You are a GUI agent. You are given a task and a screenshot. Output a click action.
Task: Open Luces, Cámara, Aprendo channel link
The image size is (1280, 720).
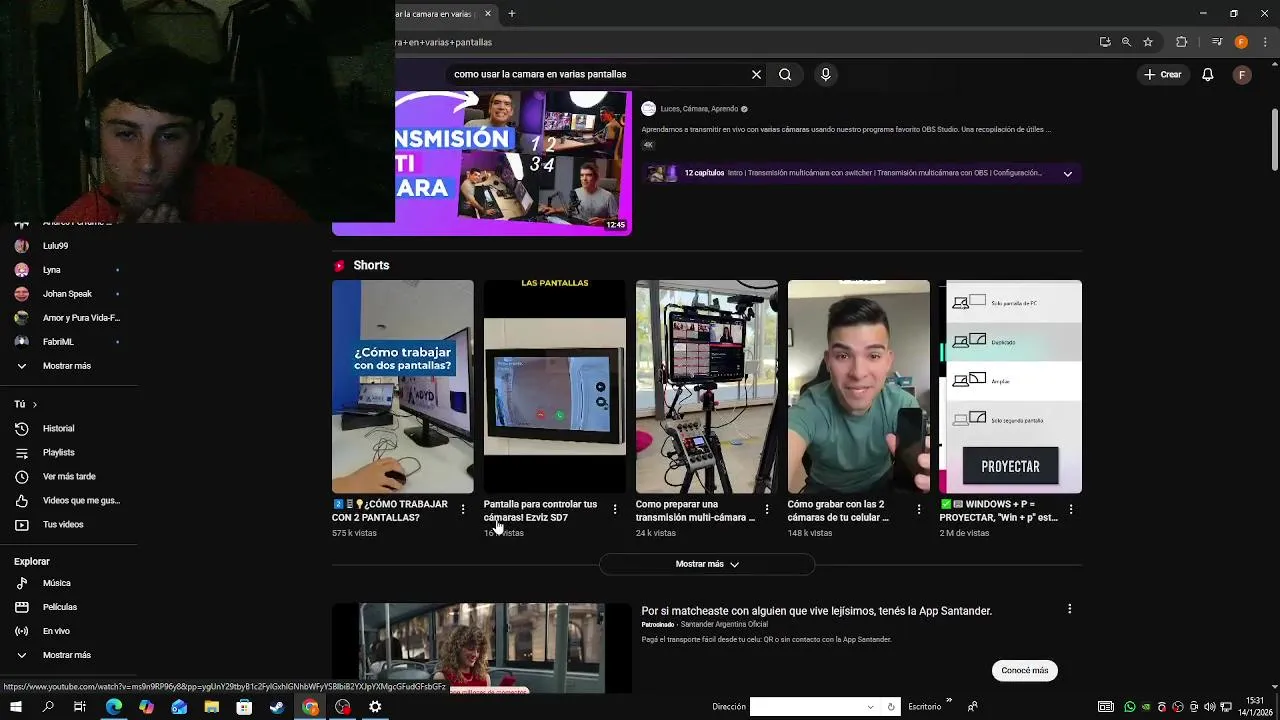point(699,109)
